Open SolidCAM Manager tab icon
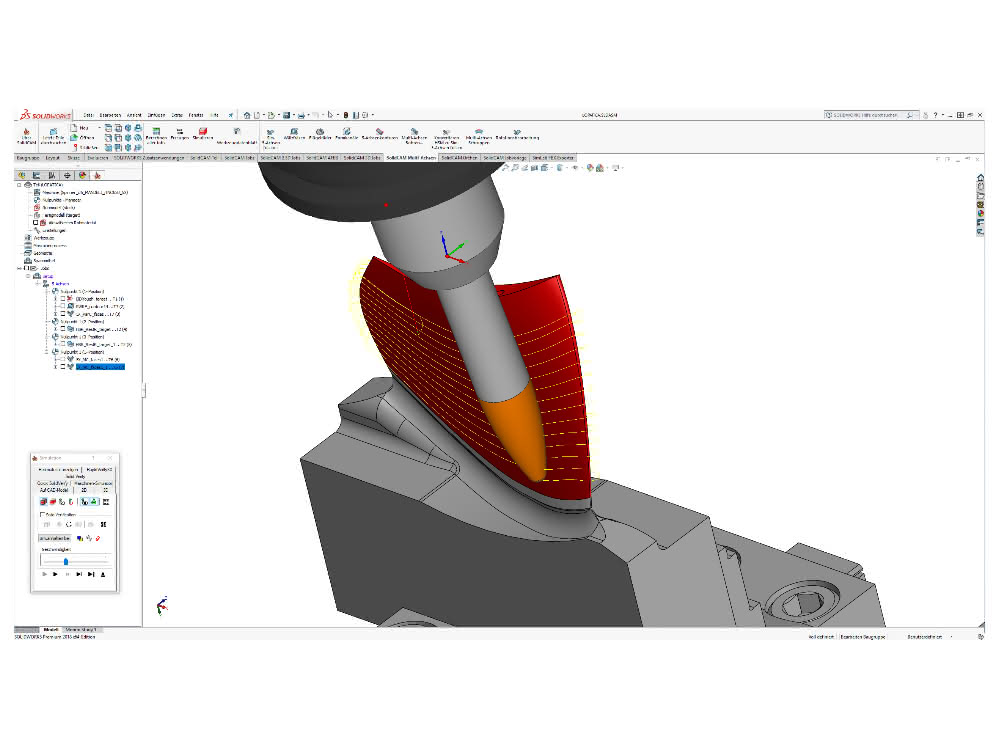The image size is (1000, 750). click(x=98, y=175)
